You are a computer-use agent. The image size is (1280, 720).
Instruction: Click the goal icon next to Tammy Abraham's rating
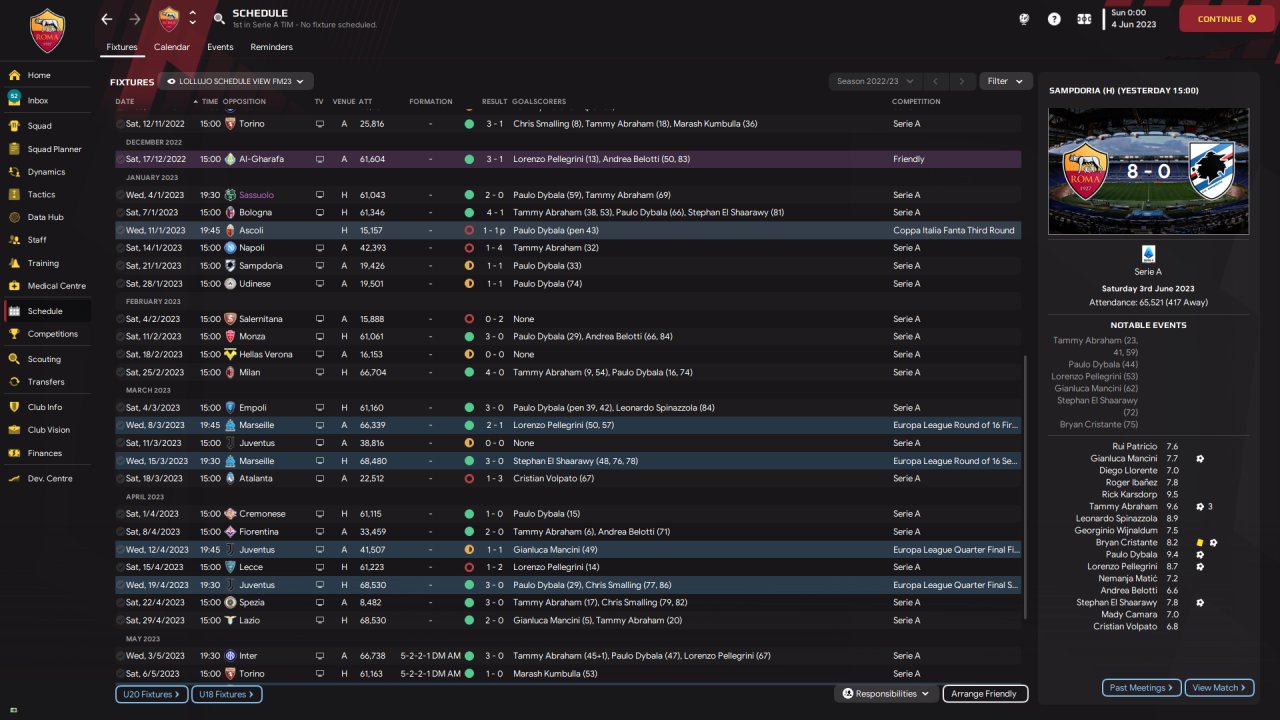click(x=1200, y=507)
